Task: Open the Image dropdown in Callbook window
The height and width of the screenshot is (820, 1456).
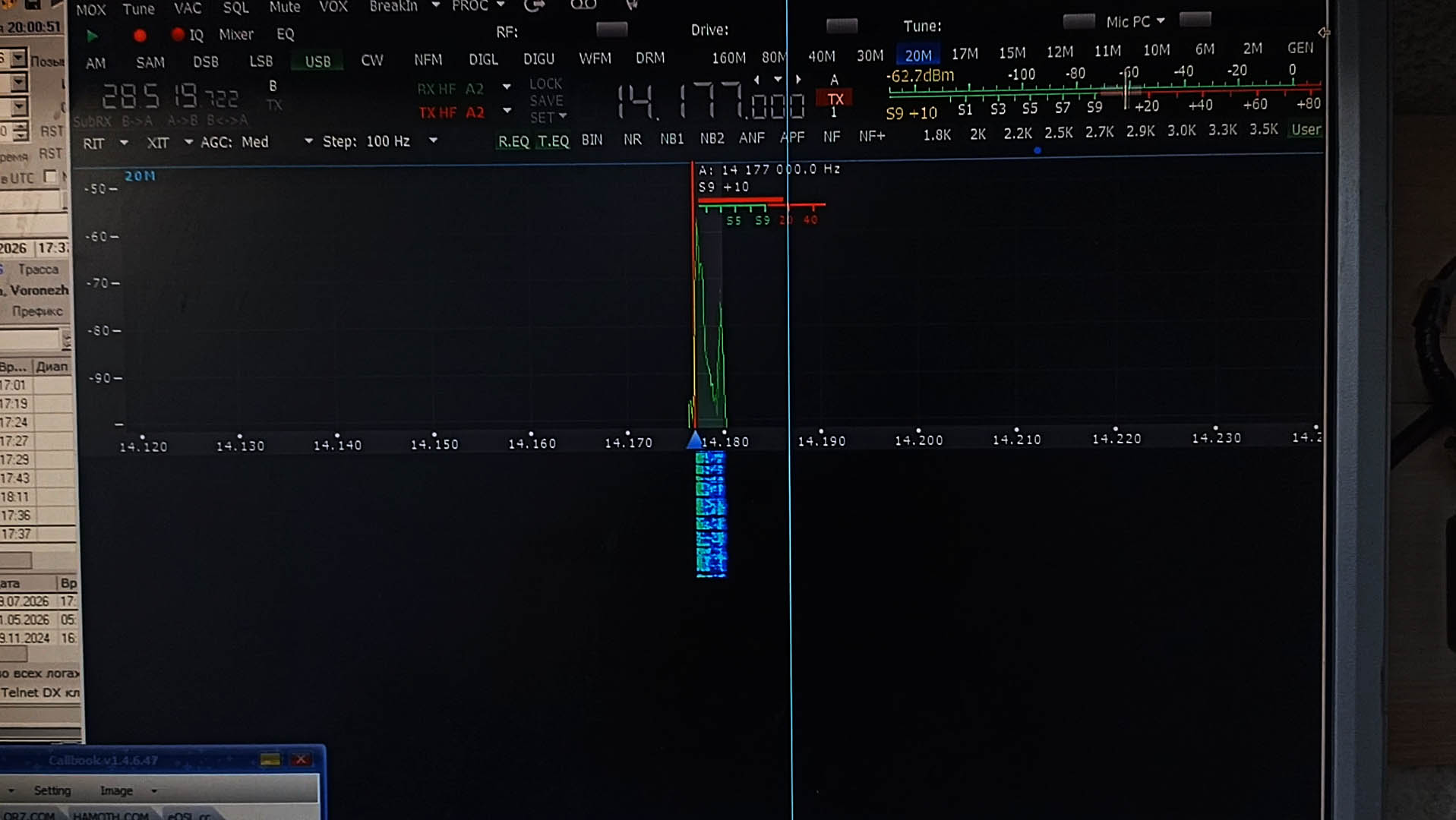Action: 154,791
